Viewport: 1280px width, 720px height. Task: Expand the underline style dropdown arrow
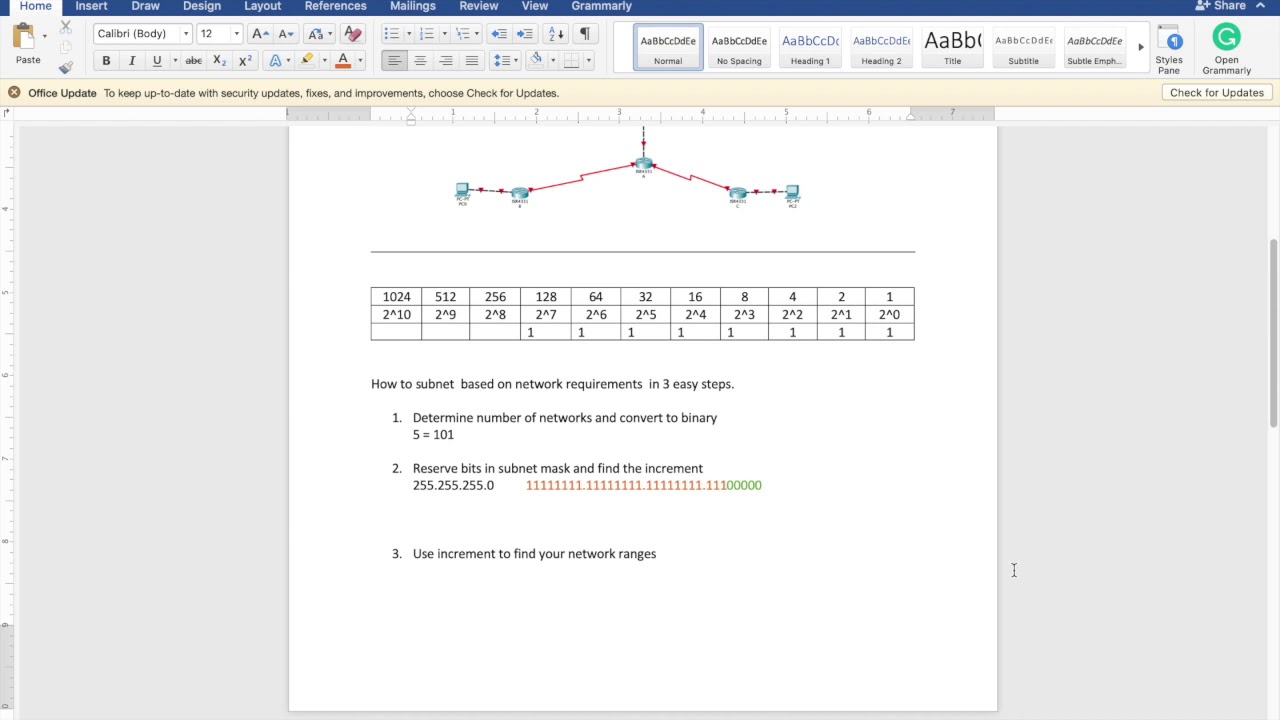coord(175,61)
